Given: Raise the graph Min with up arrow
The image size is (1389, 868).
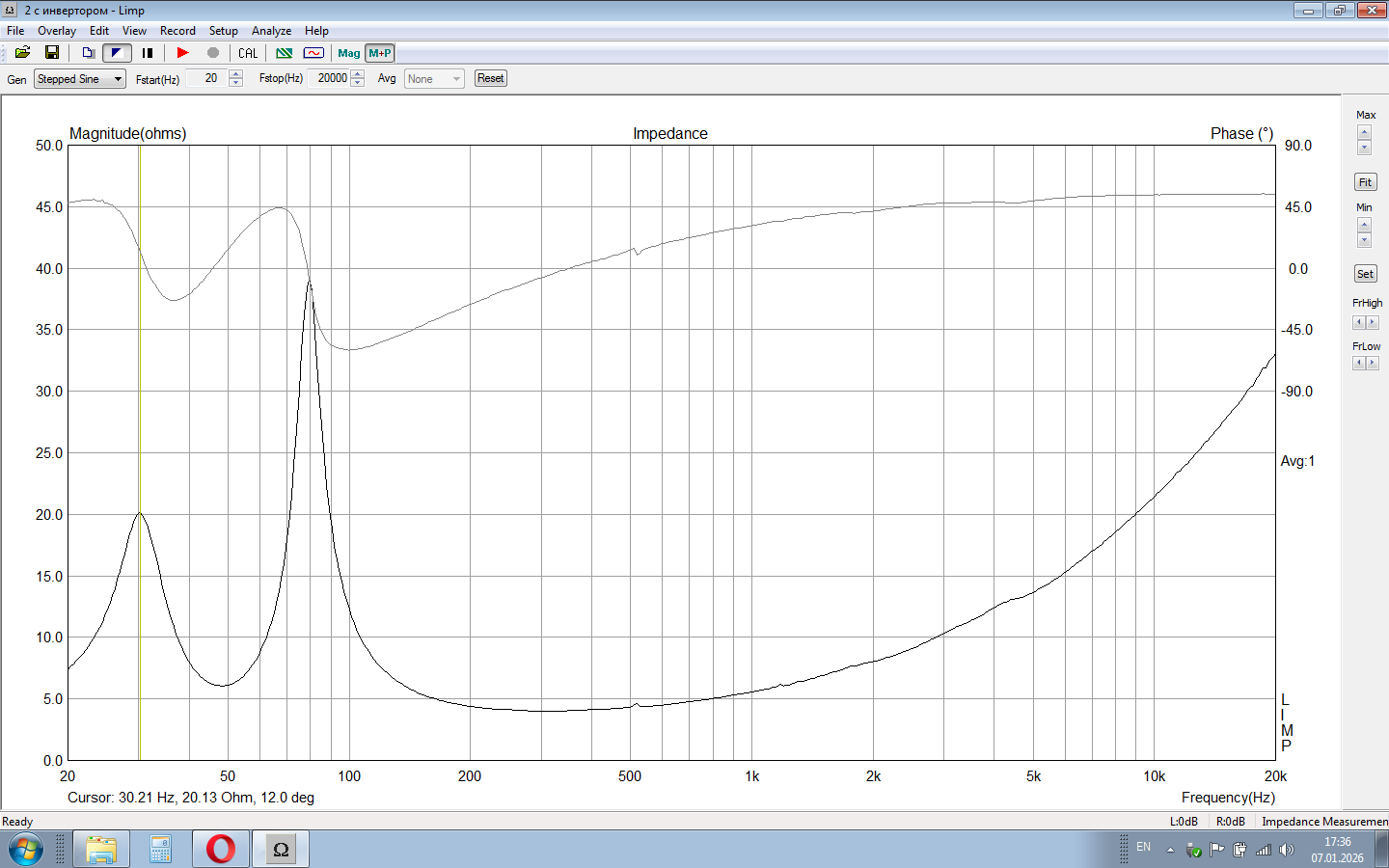Looking at the screenshot, I should pos(1364,224).
